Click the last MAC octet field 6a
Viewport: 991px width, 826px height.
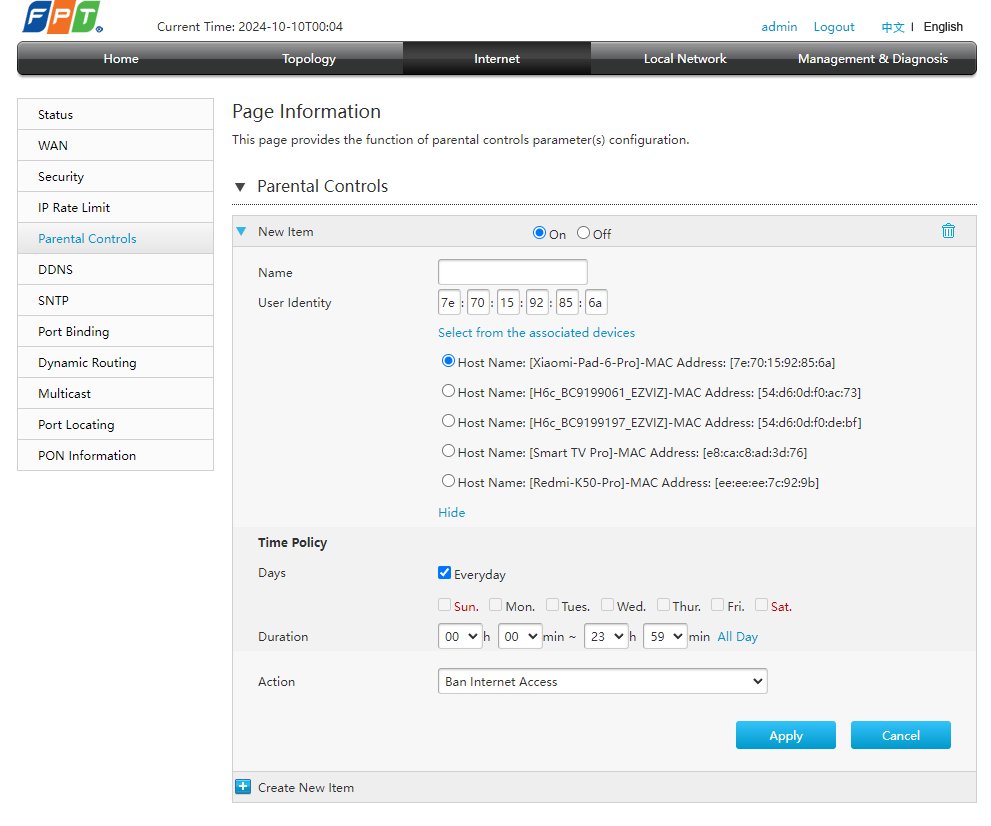tap(596, 302)
